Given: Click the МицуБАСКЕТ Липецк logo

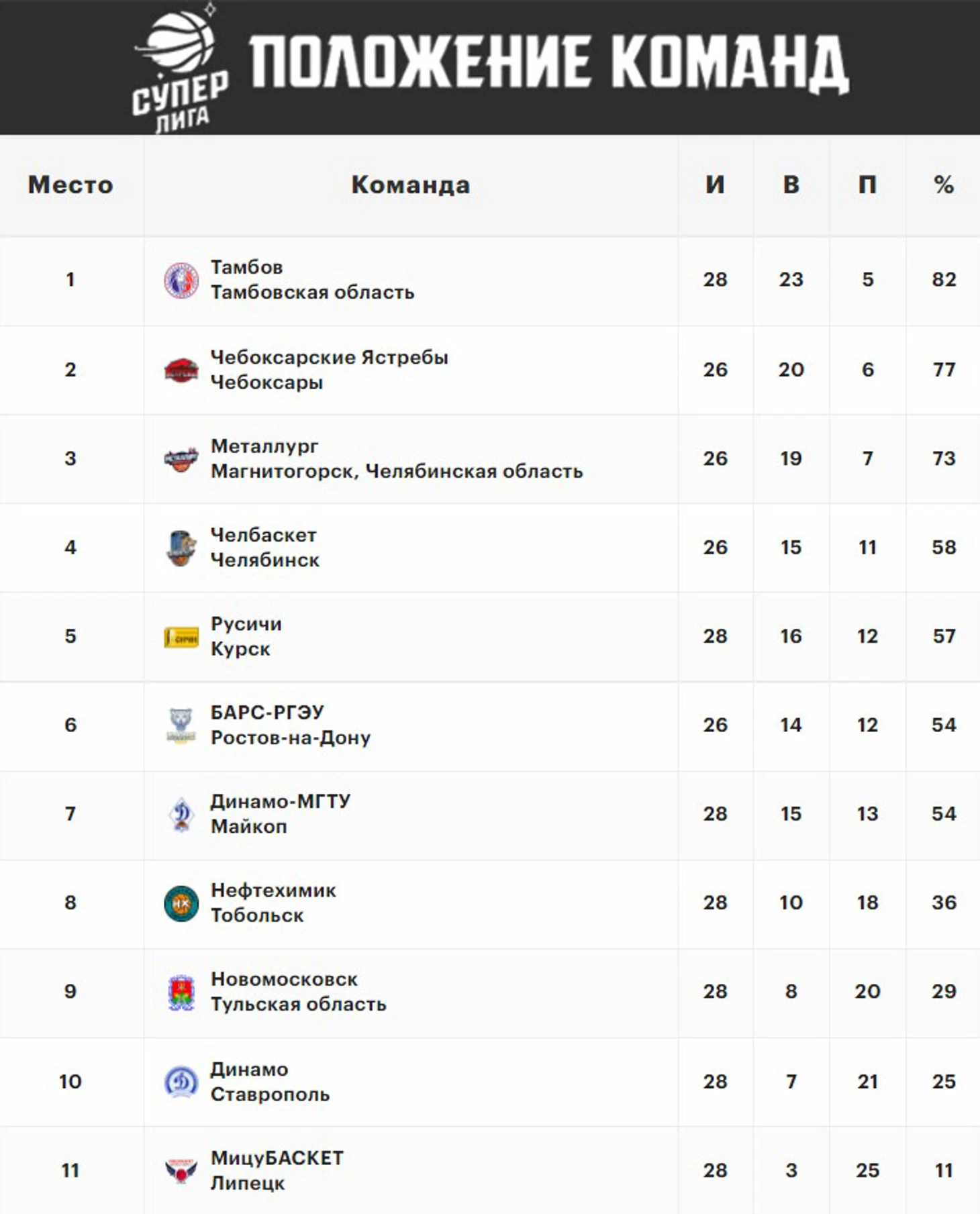Looking at the screenshot, I should click(x=181, y=1171).
